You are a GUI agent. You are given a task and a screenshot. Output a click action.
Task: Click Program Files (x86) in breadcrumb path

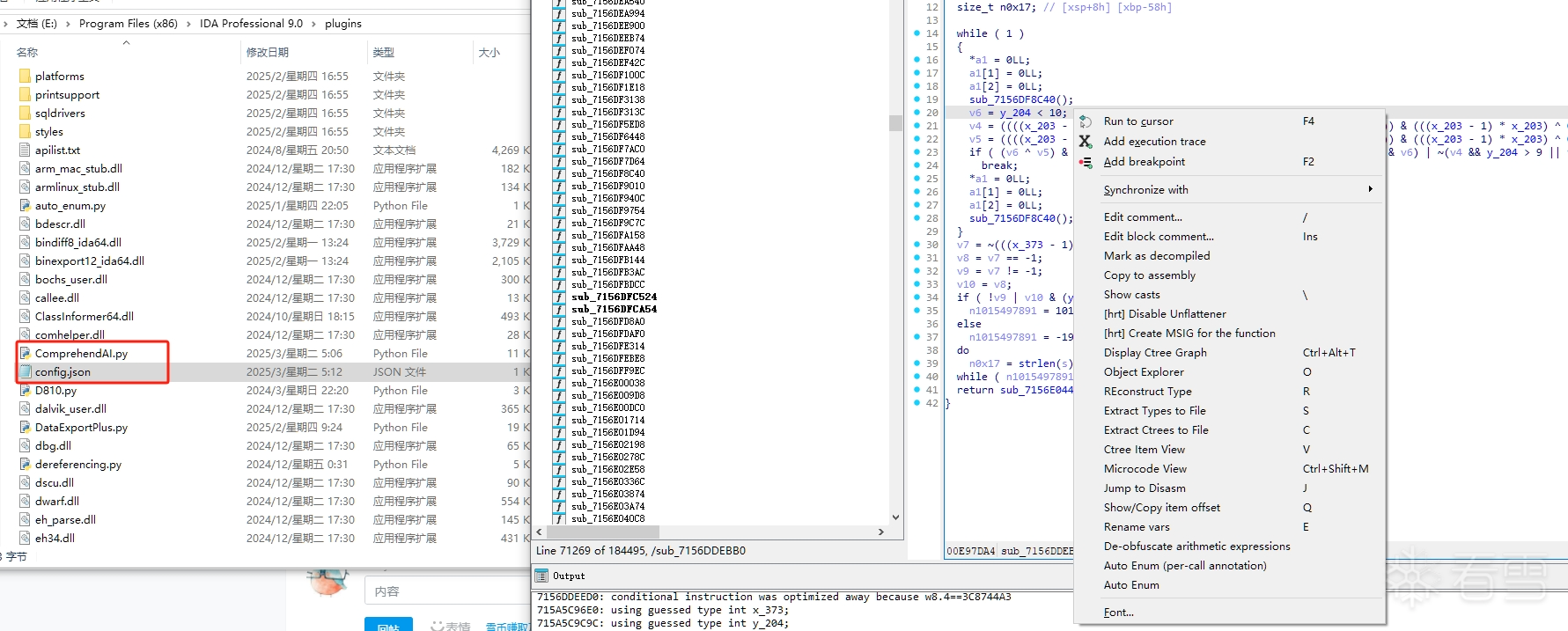pyautogui.click(x=129, y=24)
